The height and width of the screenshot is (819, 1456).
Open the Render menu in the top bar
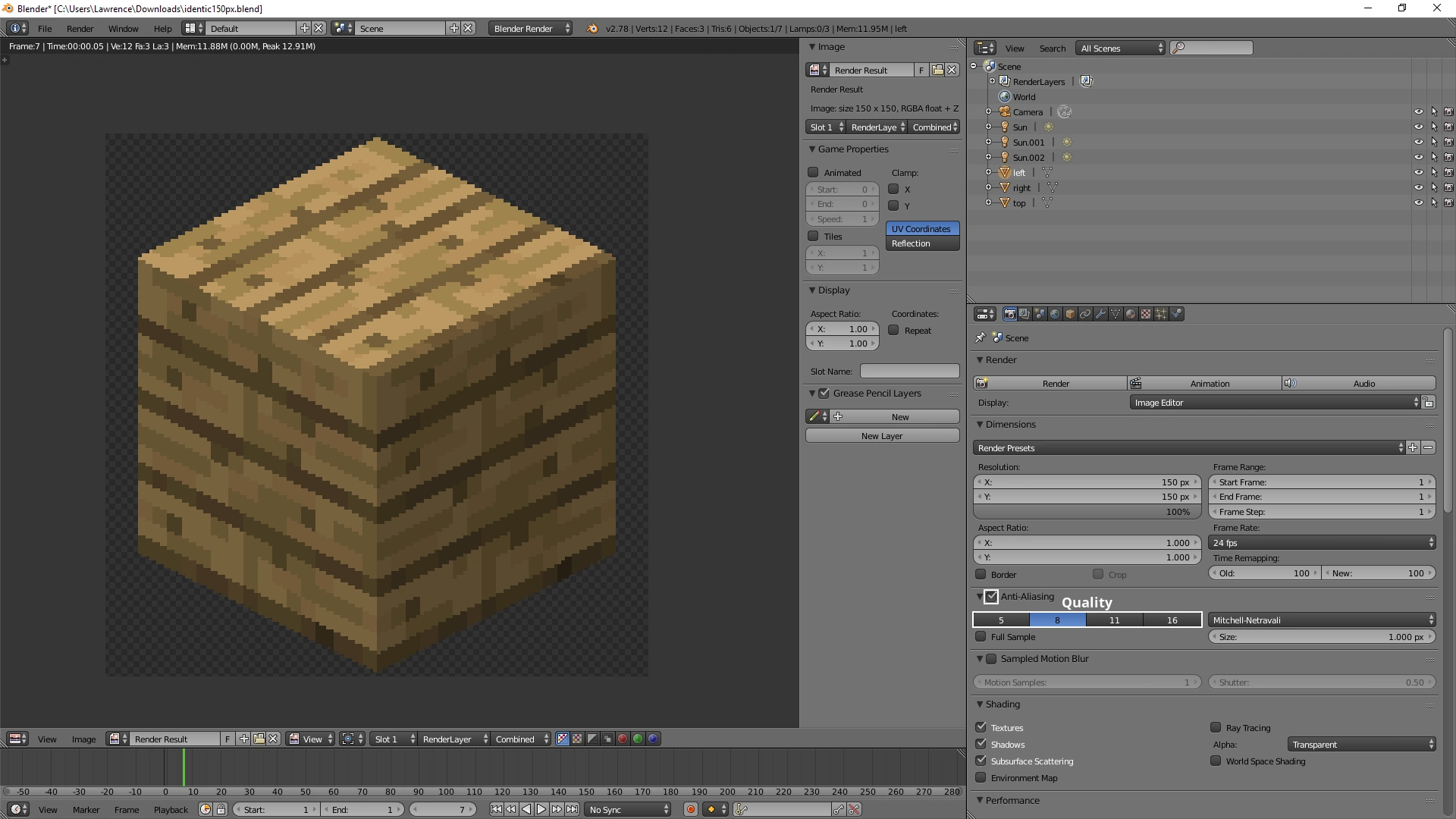pyautogui.click(x=80, y=29)
